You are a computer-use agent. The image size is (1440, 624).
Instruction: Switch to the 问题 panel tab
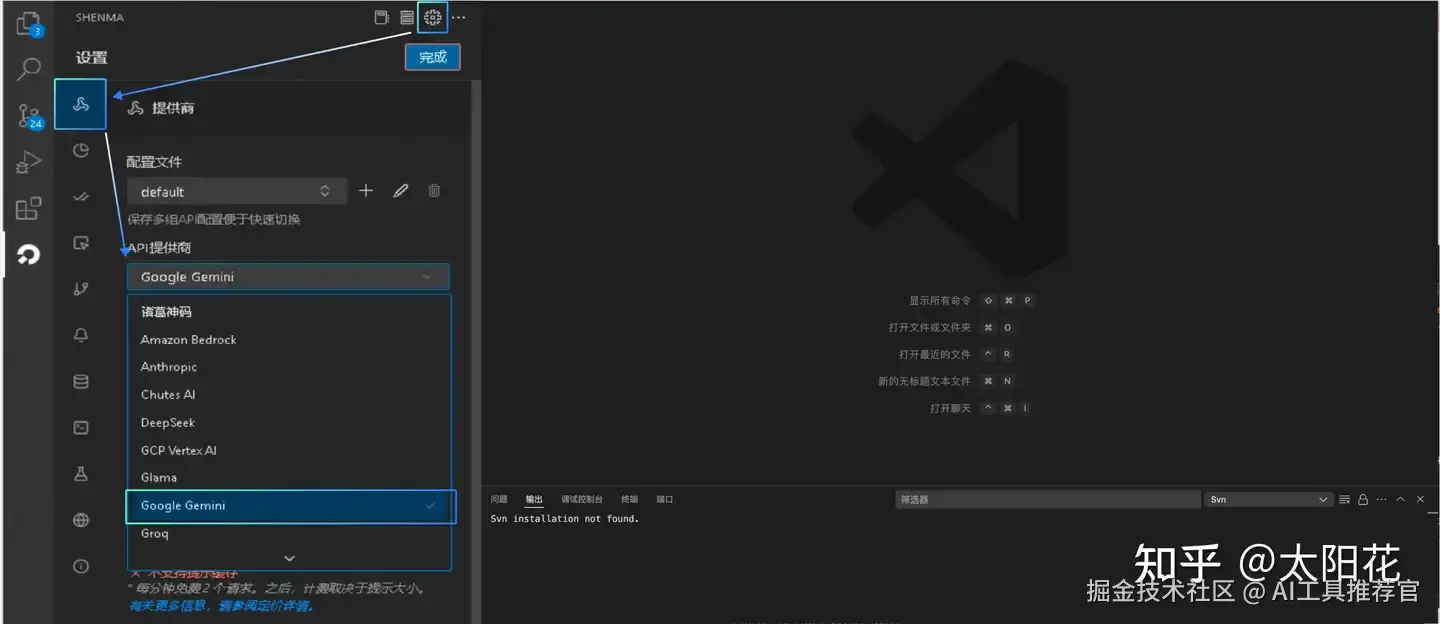click(499, 499)
